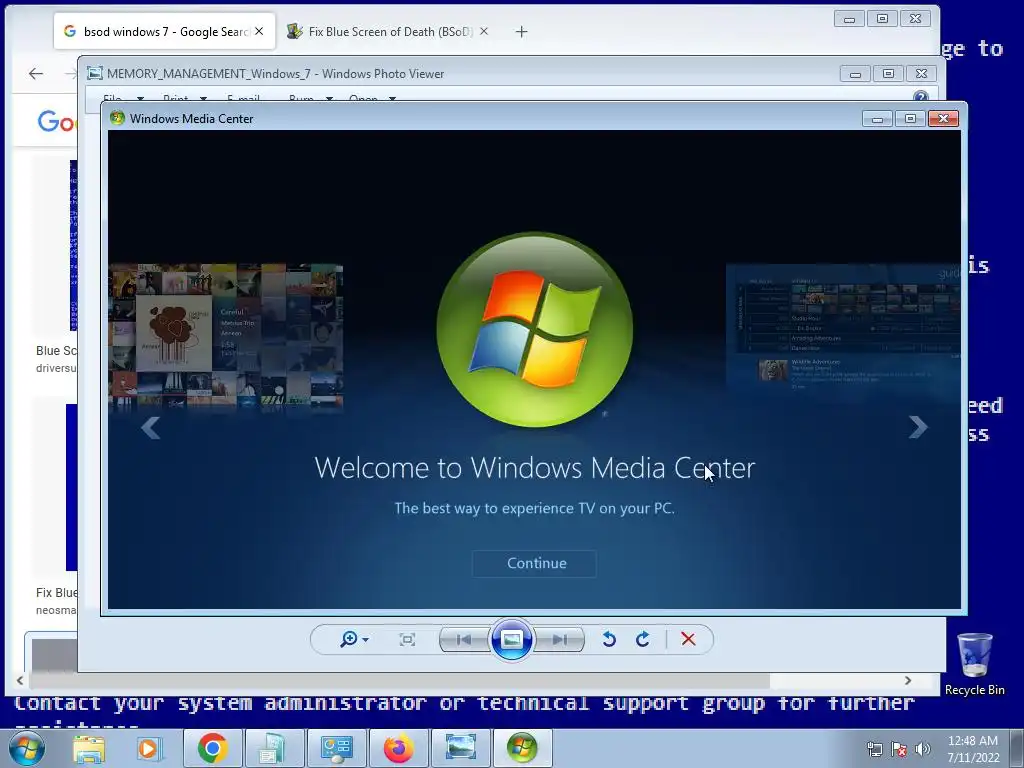1024x768 pixels.
Task: Switch to Google Chrome on taskbar
Action: [212, 748]
